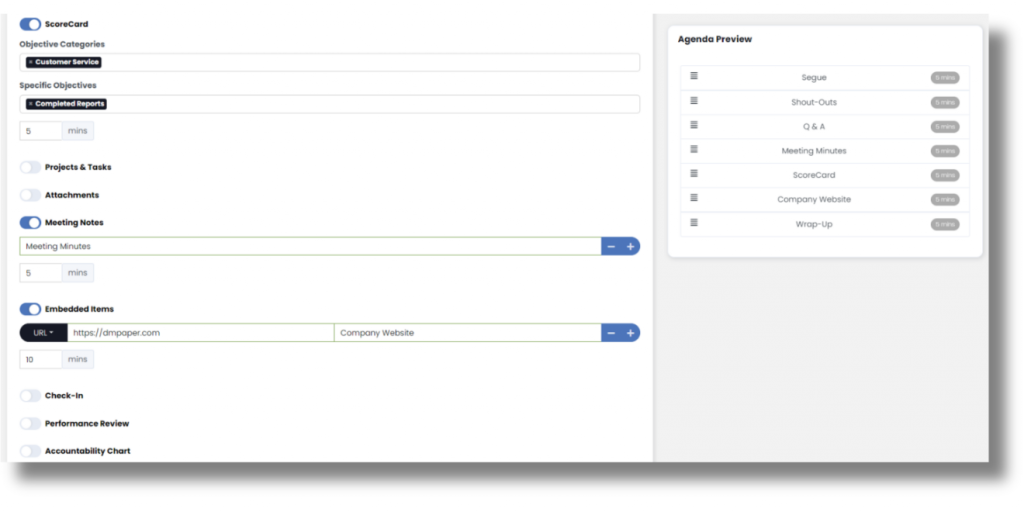The width and height of the screenshot is (1024, 512).
Task: Click drag handle icon beside Q & A
Action: click(694, 126)
